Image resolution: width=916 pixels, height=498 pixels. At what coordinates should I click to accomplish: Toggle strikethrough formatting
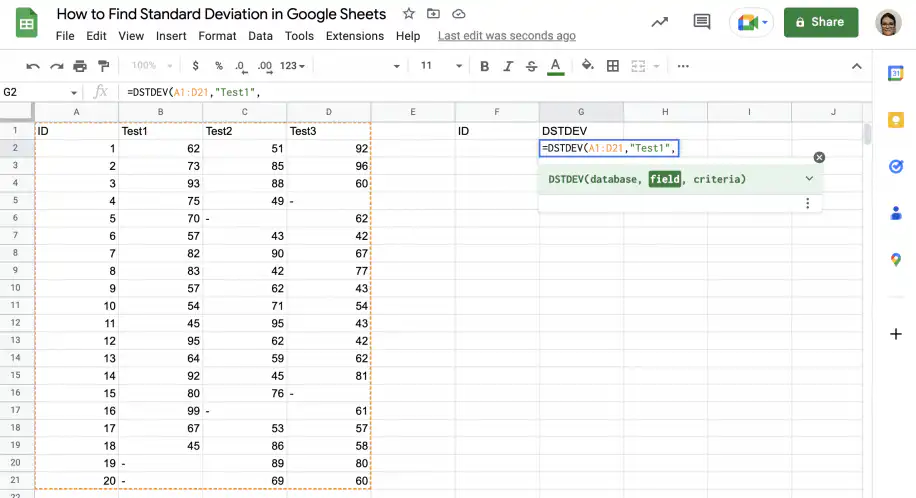click(531, 66)
